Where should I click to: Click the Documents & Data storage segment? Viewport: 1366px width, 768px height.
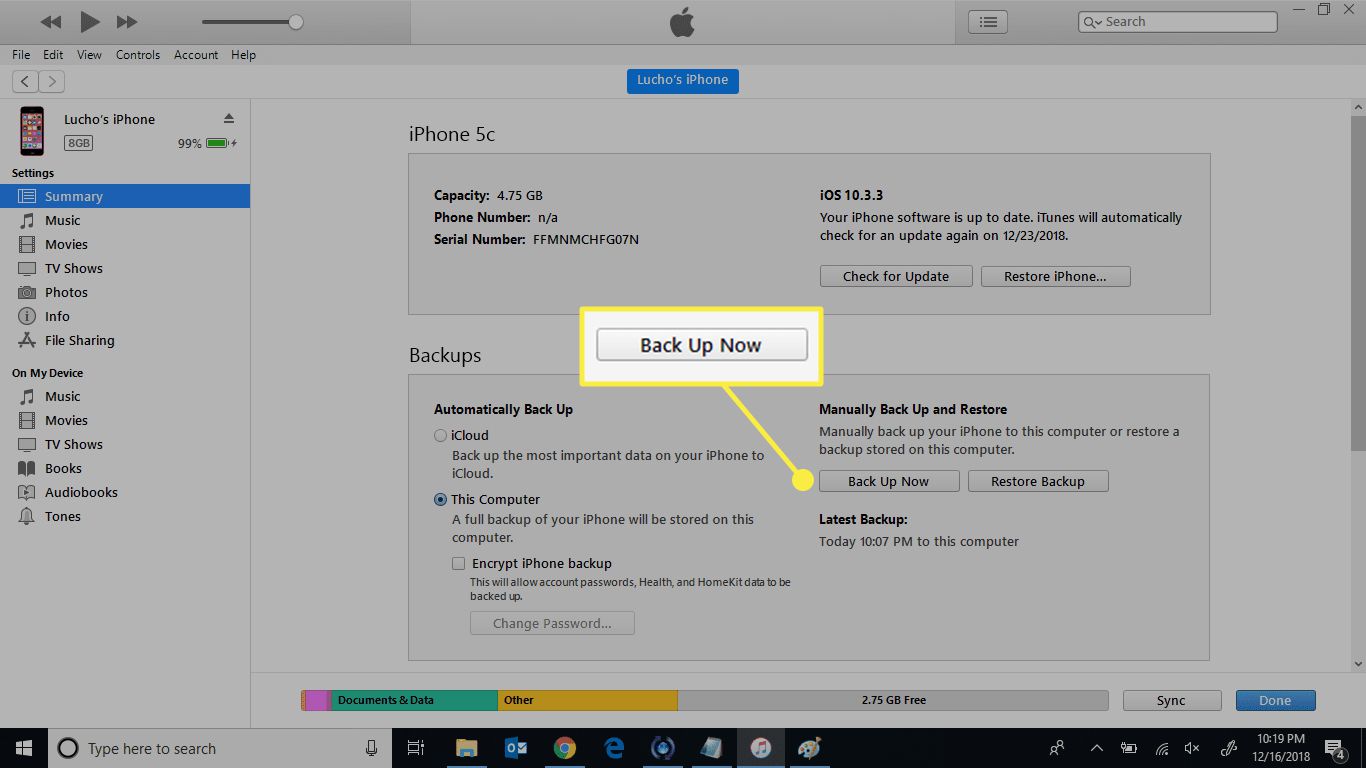tap(414, 700)
